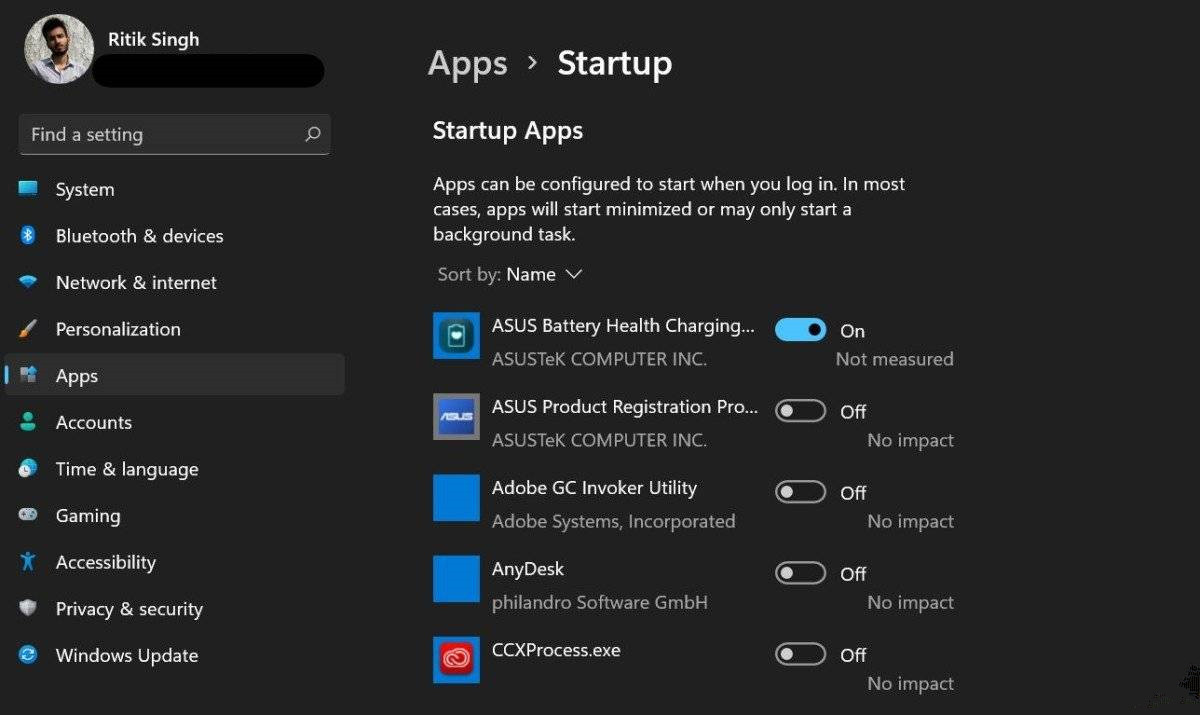The width and height of the screenshot is (1200, 715).
Task: Click the Network & internet globe icon
Action: pos(30,282)
